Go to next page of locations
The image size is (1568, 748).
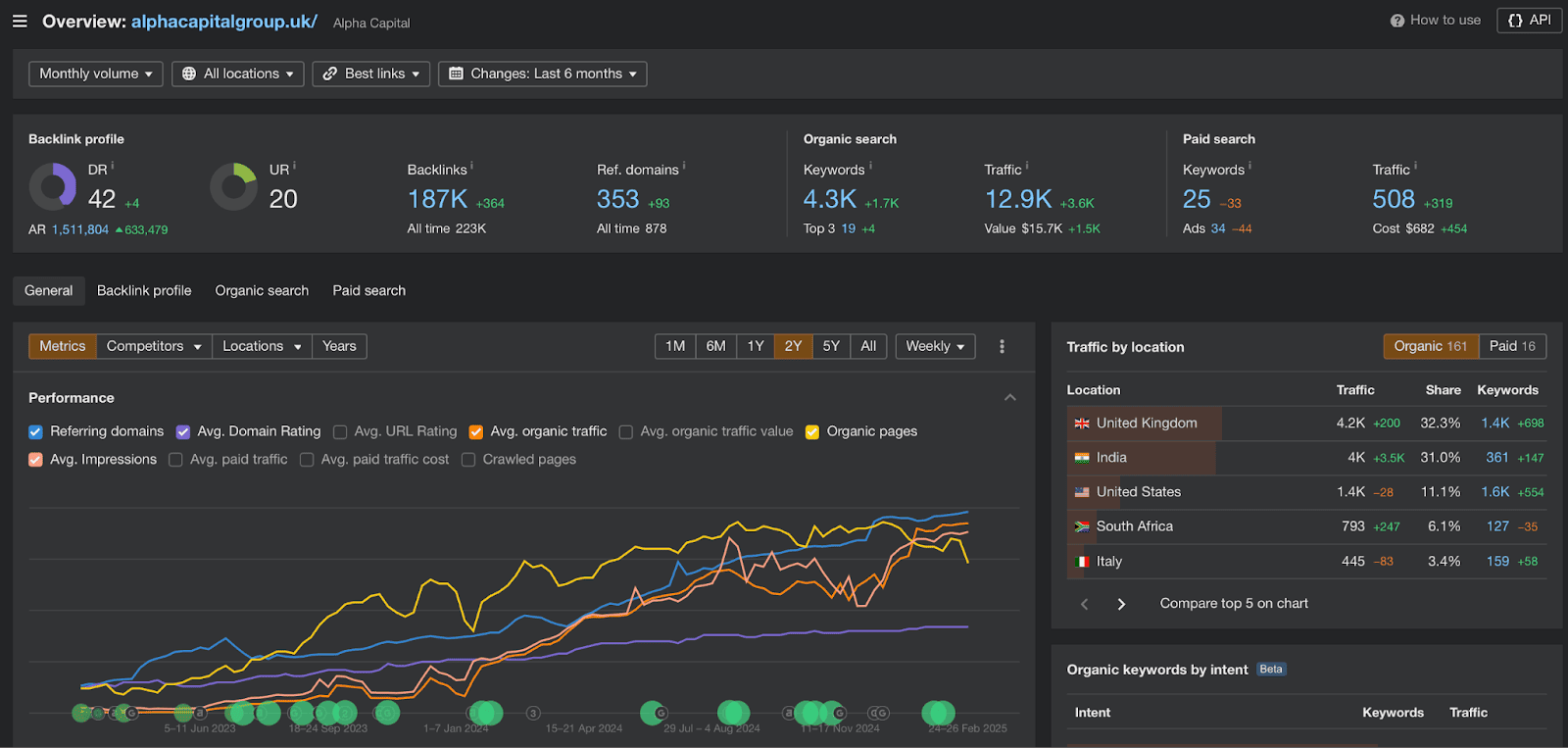click(x=1121, y=604)
